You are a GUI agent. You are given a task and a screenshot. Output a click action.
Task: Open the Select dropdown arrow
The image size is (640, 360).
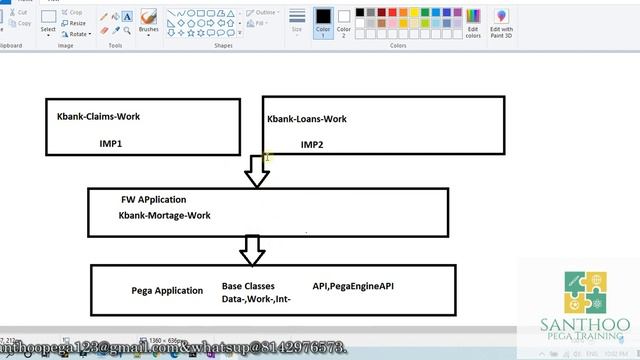pos(48,36)
